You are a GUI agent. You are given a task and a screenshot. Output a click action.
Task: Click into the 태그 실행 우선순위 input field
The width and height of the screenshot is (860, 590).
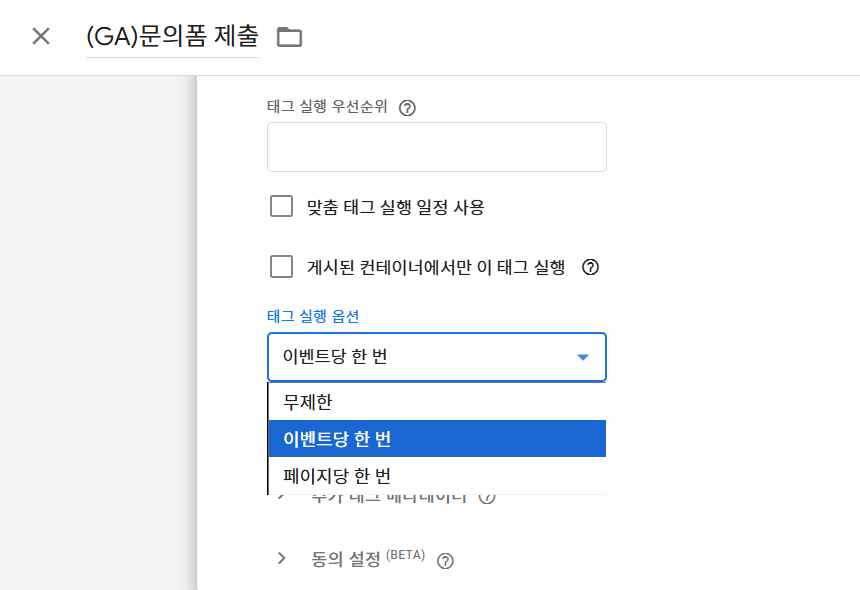(437, 147)
